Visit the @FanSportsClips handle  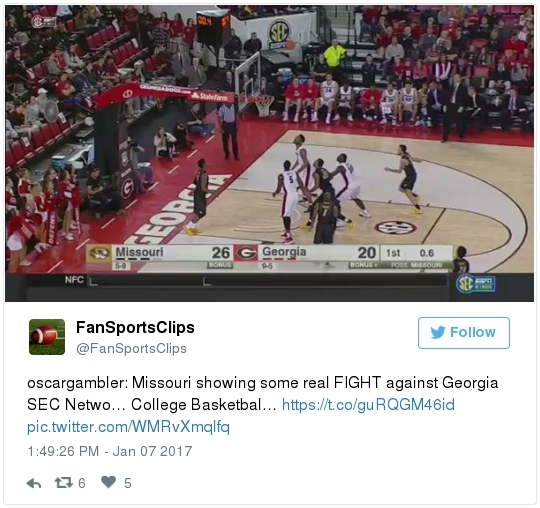tap(131, 349)
